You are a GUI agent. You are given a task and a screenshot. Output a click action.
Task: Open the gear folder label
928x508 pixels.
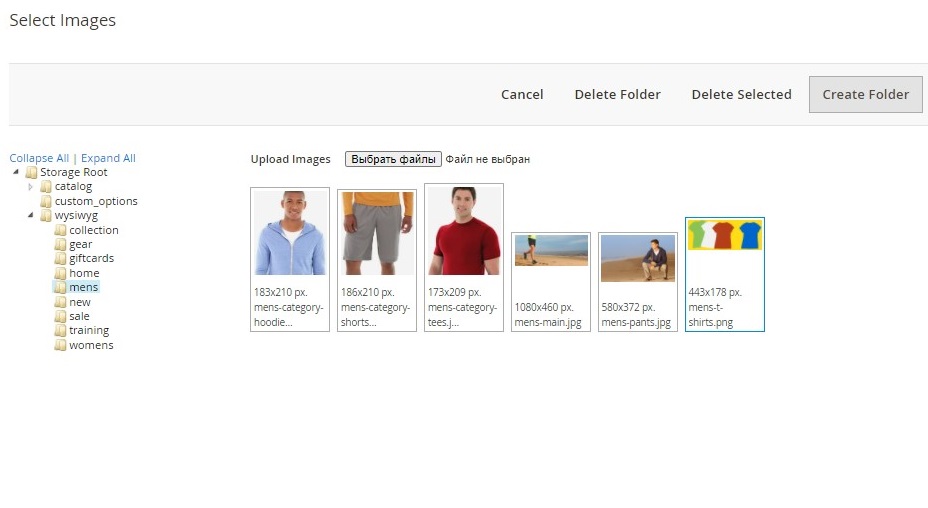(x=80, y=245)
